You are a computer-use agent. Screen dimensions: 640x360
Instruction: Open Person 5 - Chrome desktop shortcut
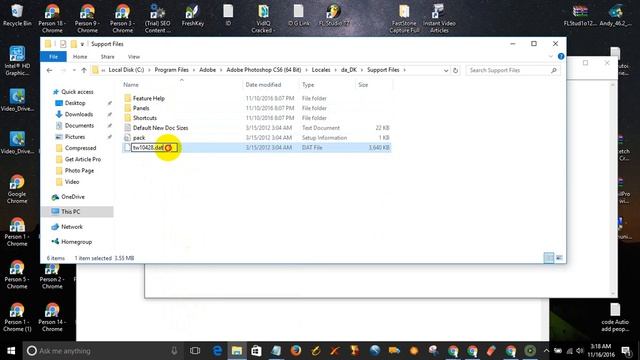17,274
